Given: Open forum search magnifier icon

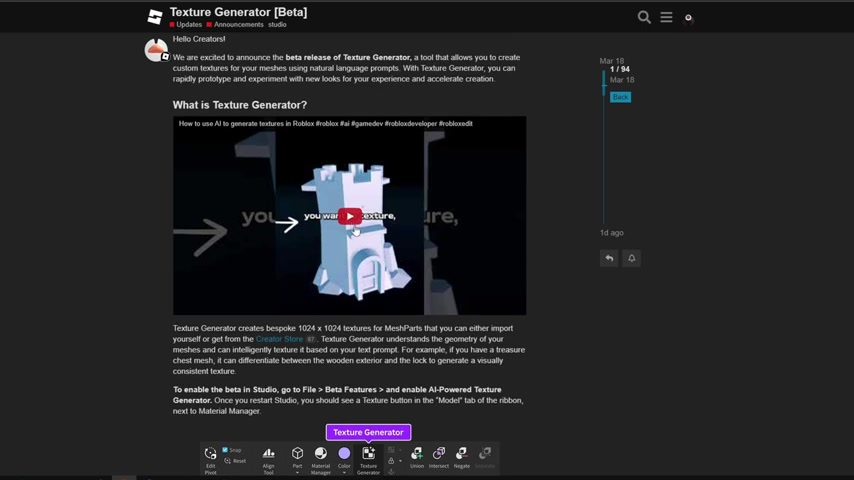Looking at the screenshot, I should coord(644,17).
